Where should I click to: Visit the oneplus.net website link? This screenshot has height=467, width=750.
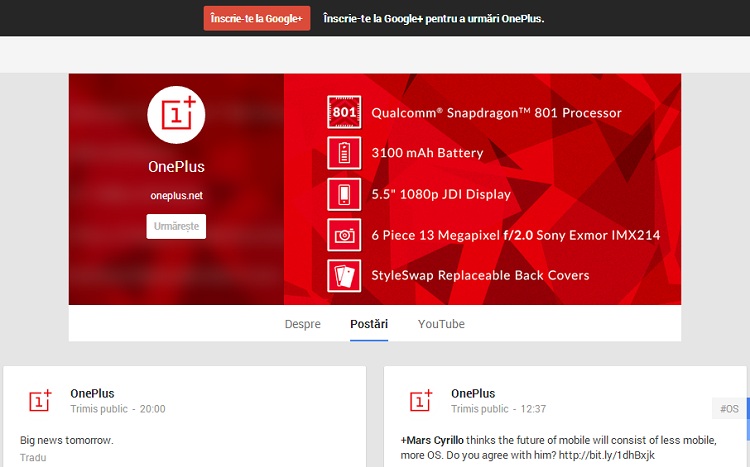tap(176, 195)
